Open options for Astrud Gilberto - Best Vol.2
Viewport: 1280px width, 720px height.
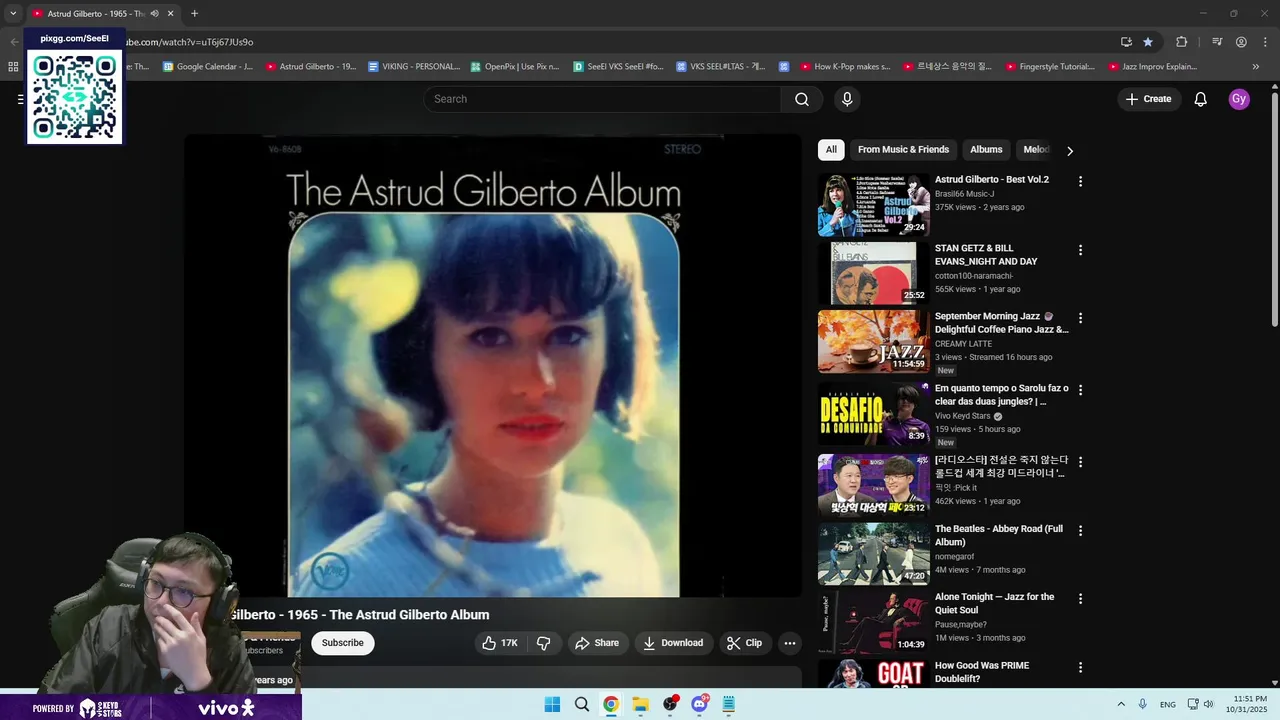(x=1080, y=181)
